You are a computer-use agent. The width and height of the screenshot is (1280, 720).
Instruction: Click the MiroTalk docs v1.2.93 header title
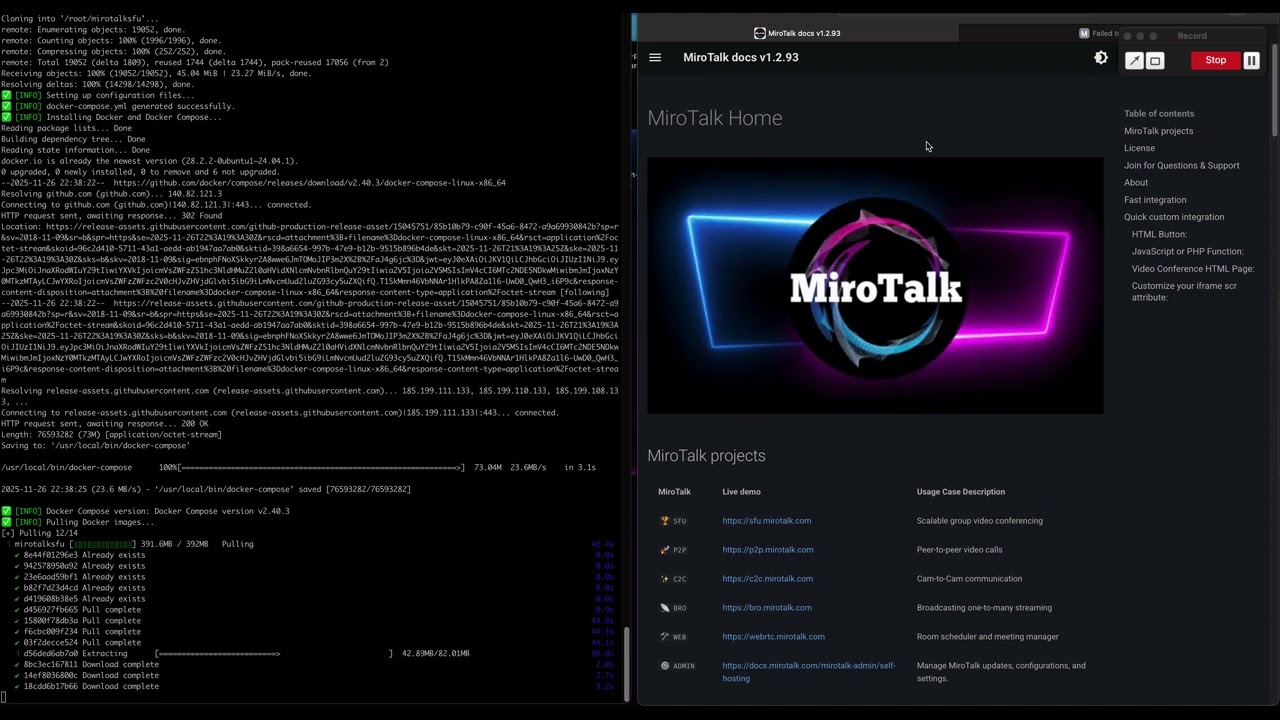coord(740,57)
